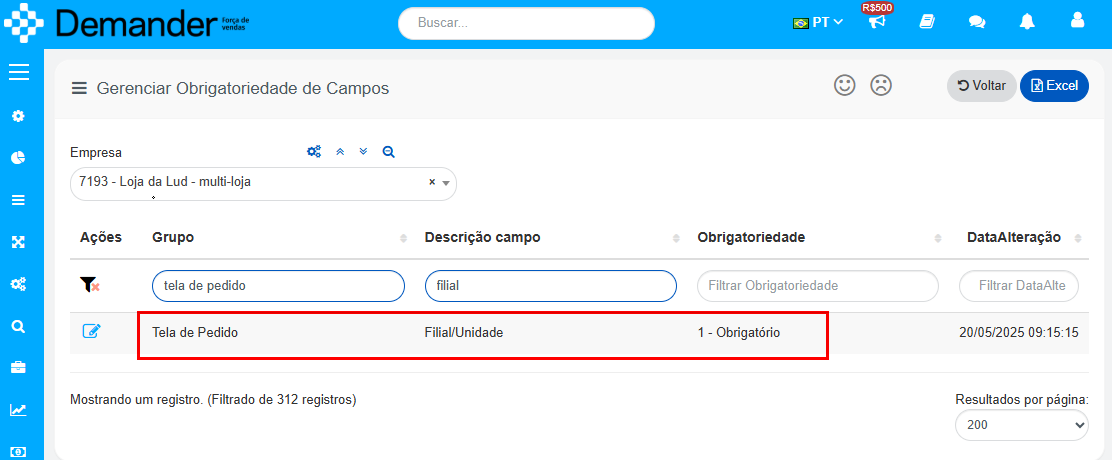Click the megaphone R$500 promotions icon

877,21
